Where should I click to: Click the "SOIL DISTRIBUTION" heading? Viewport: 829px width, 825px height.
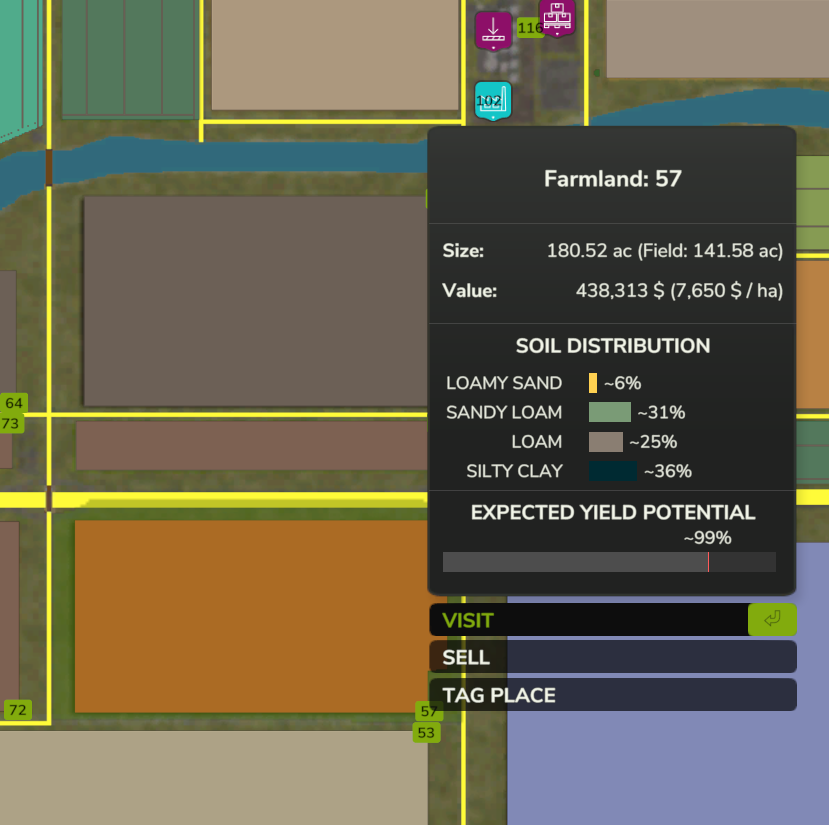613,346
